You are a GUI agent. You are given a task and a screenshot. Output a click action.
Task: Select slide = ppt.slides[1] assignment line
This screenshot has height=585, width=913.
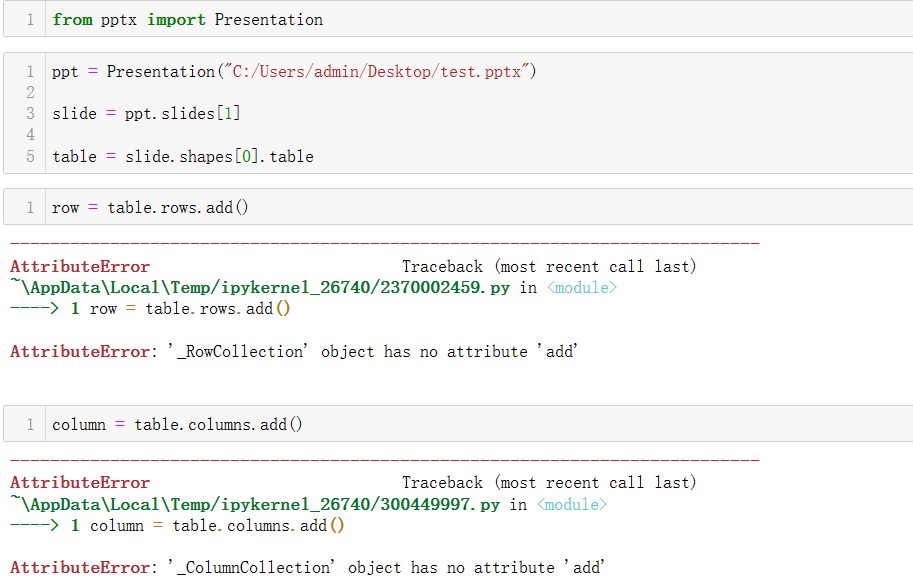pyautogui.click(x=145, y=112)
